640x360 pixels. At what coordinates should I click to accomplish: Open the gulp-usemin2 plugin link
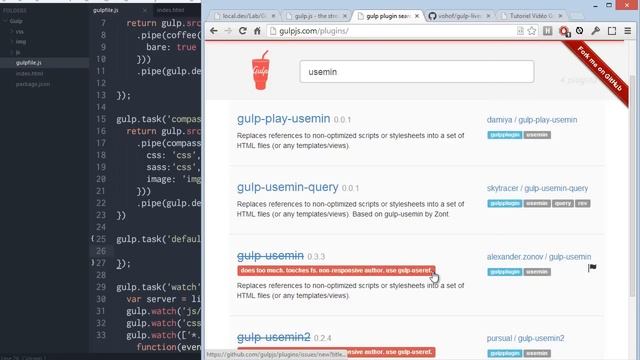[273, 337]
